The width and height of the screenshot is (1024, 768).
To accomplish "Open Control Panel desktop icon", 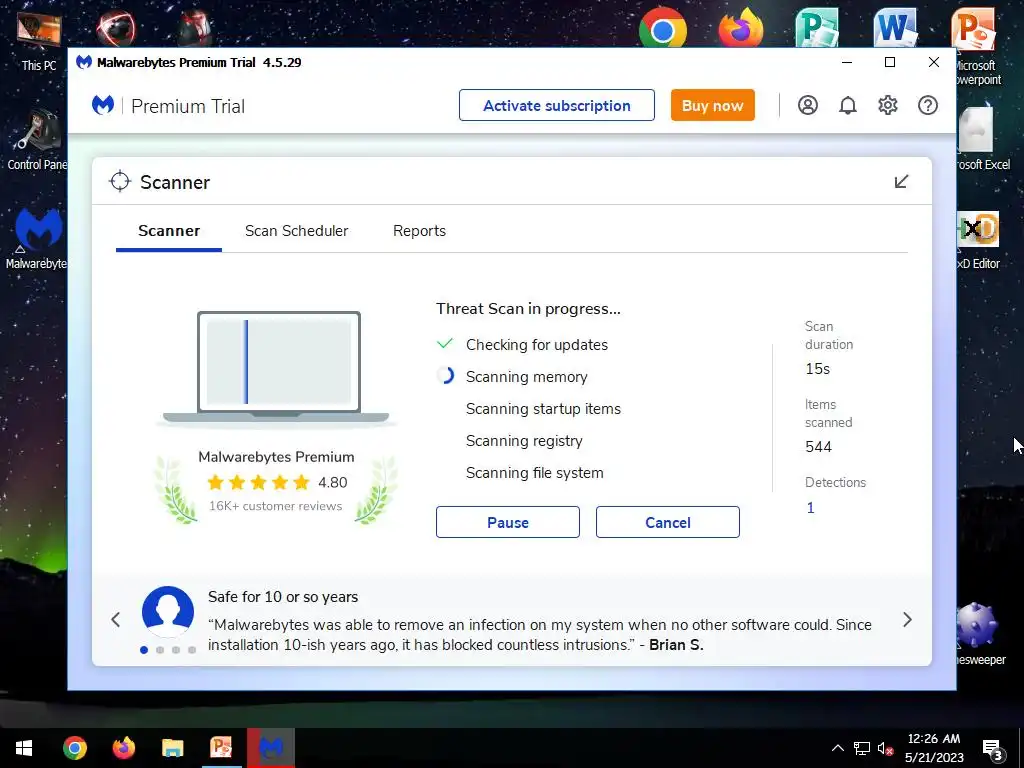I will (37, 139).
